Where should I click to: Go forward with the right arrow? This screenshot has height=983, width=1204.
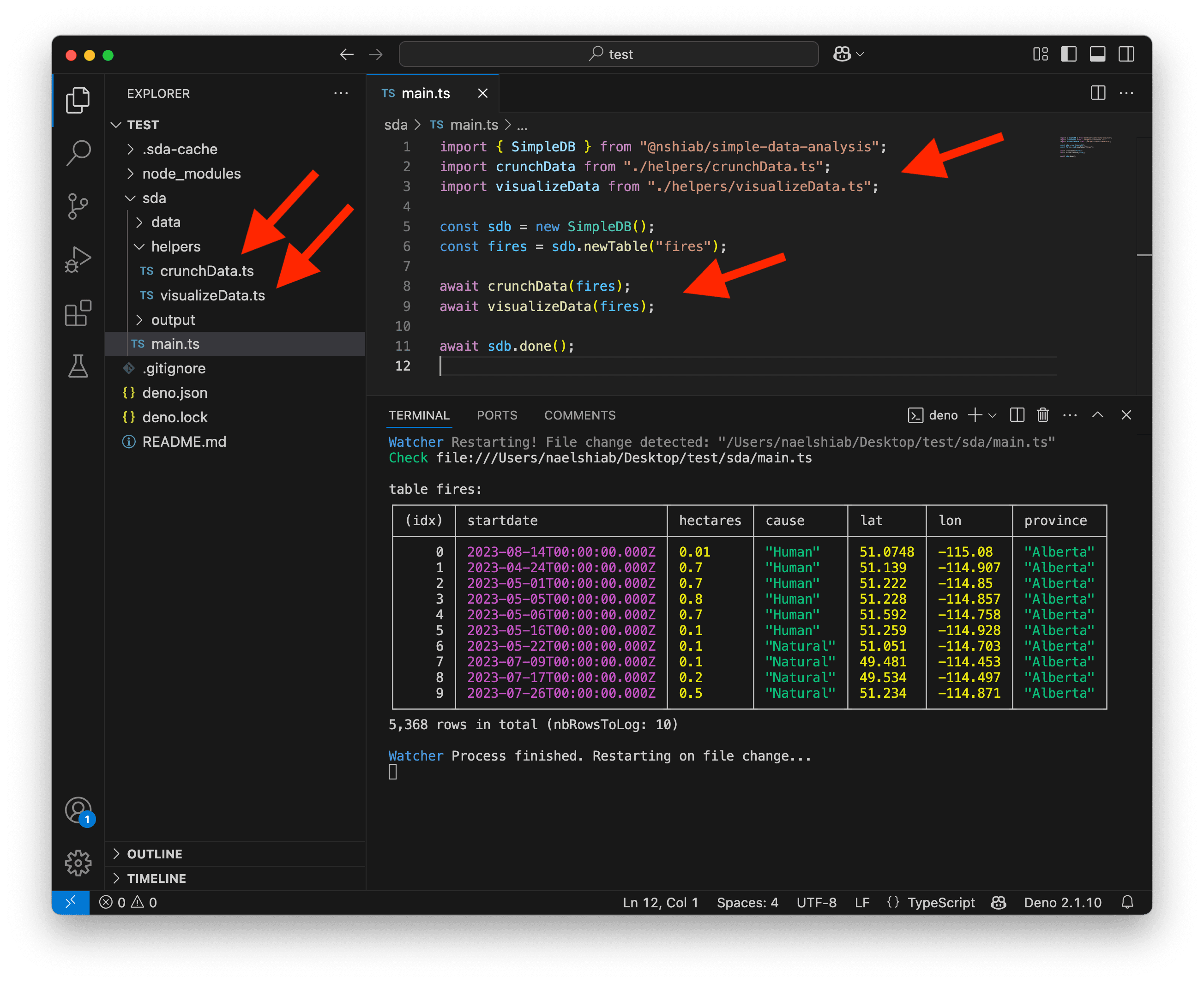(375, 54)
